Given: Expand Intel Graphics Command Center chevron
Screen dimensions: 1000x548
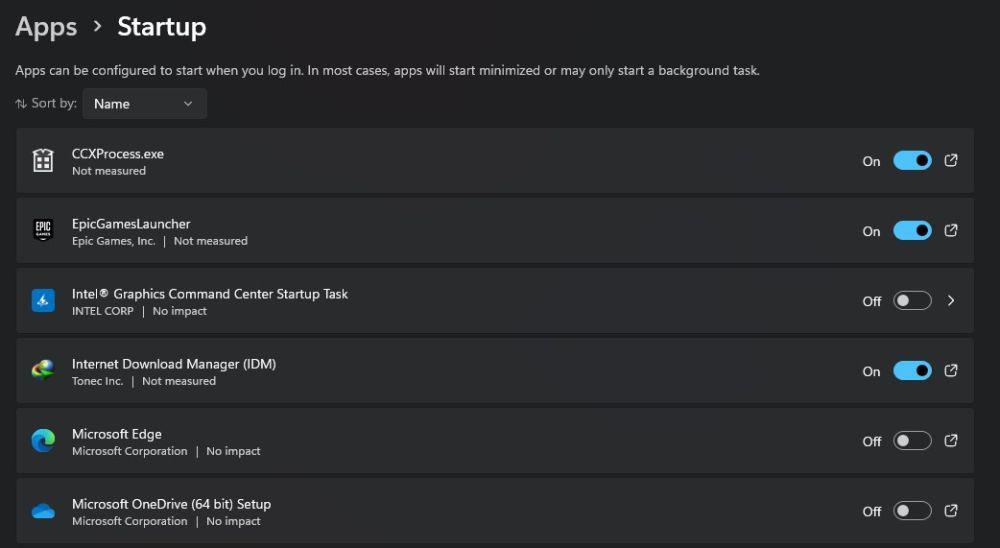Looking at the screenshot, I should click(x=951, y=300).
